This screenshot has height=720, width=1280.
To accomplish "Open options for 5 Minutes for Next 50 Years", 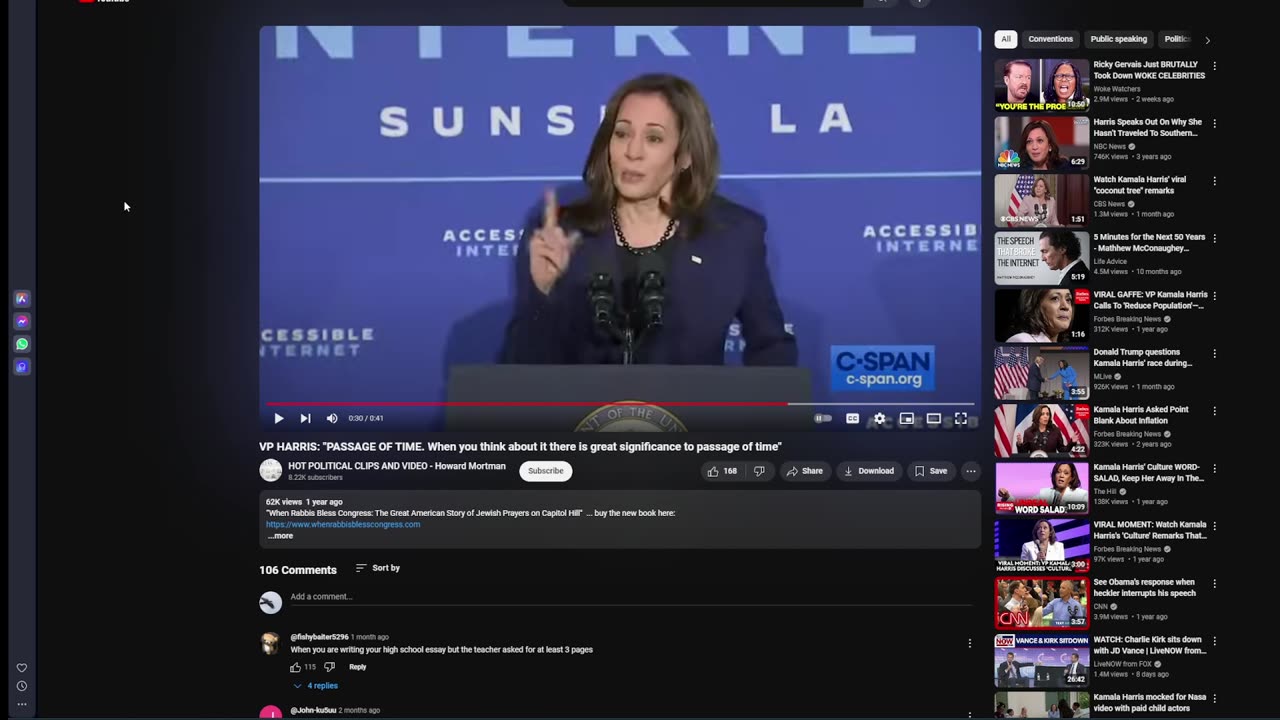I will [1215, 239].
